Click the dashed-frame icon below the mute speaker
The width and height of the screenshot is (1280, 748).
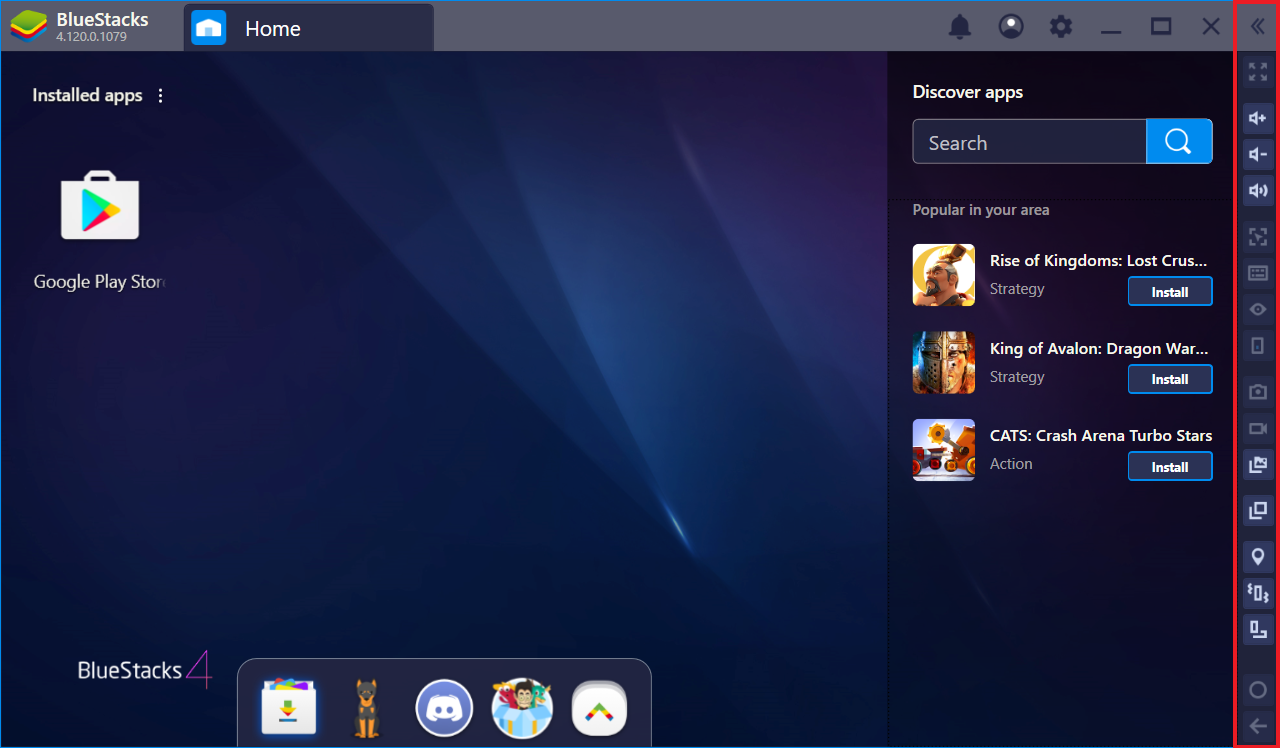pos(1258,237)
